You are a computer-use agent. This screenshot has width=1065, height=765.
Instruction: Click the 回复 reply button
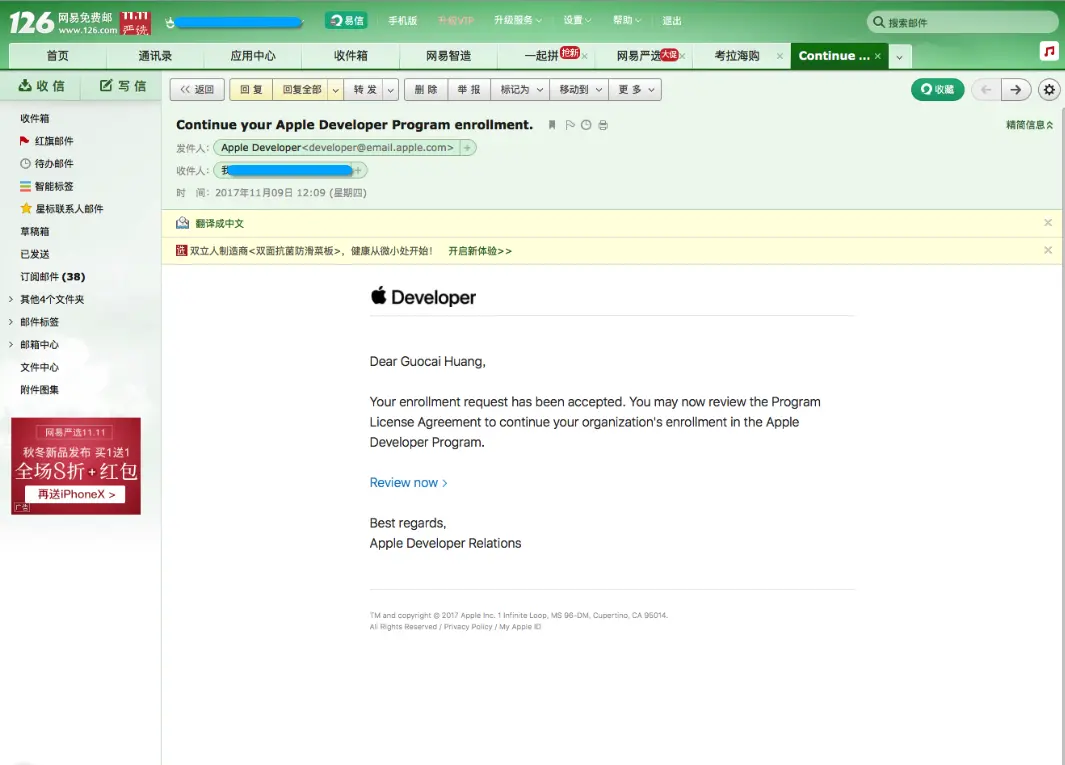click(251, 90)
